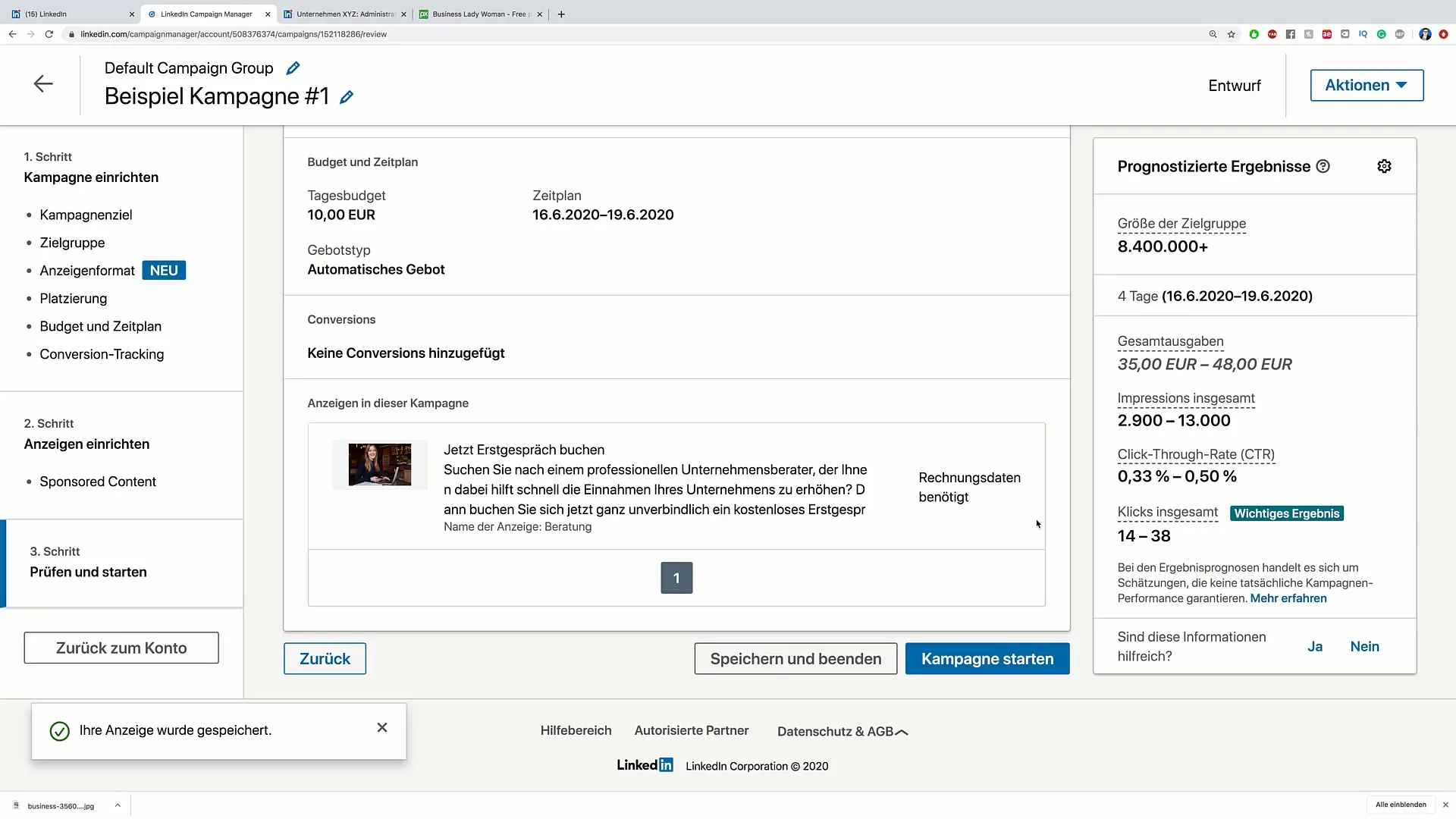Open Sponsored Content in sidebar

(98, 482)
